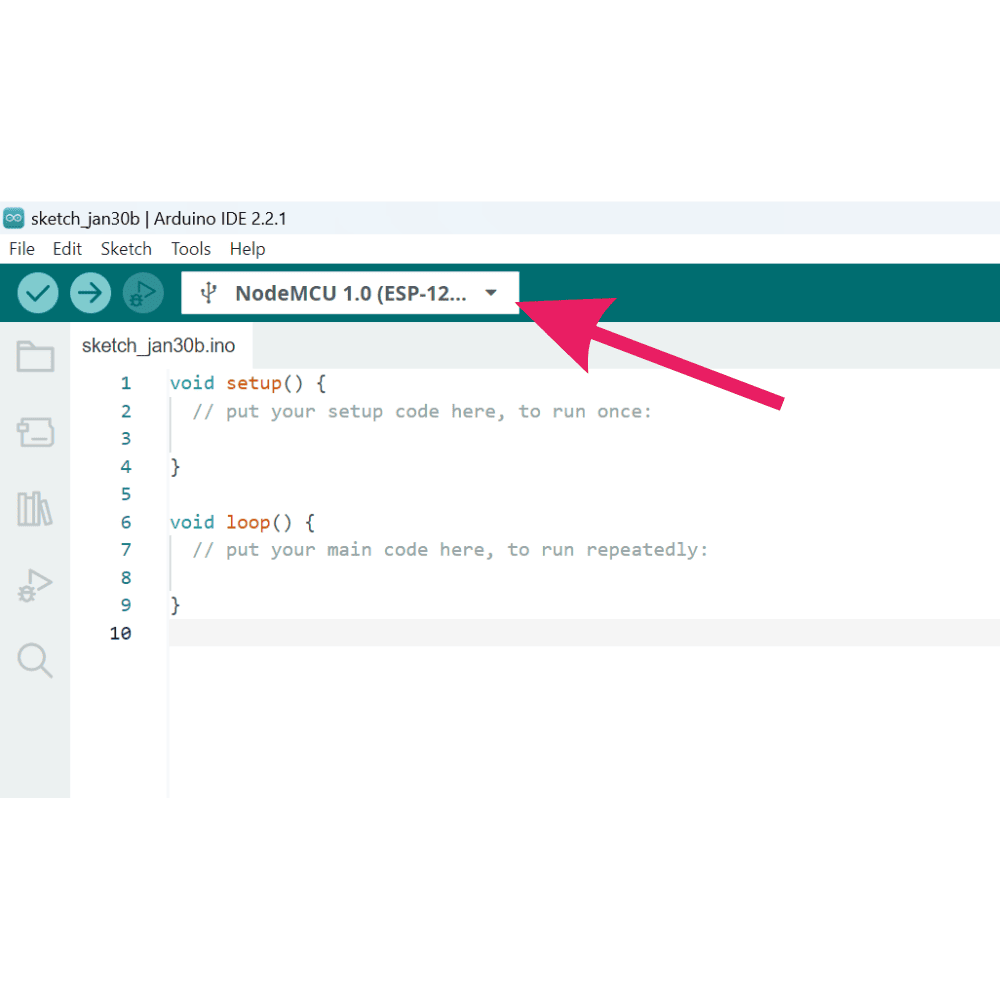Click line number 6 in gutter
1000x1000 pixels.
point(126,522)
